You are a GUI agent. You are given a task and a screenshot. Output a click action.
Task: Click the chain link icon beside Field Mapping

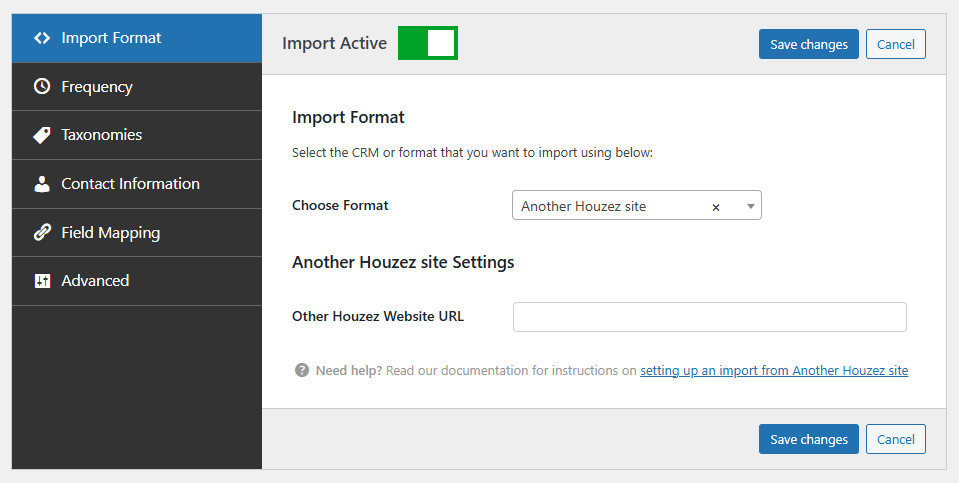click(42, 233)
